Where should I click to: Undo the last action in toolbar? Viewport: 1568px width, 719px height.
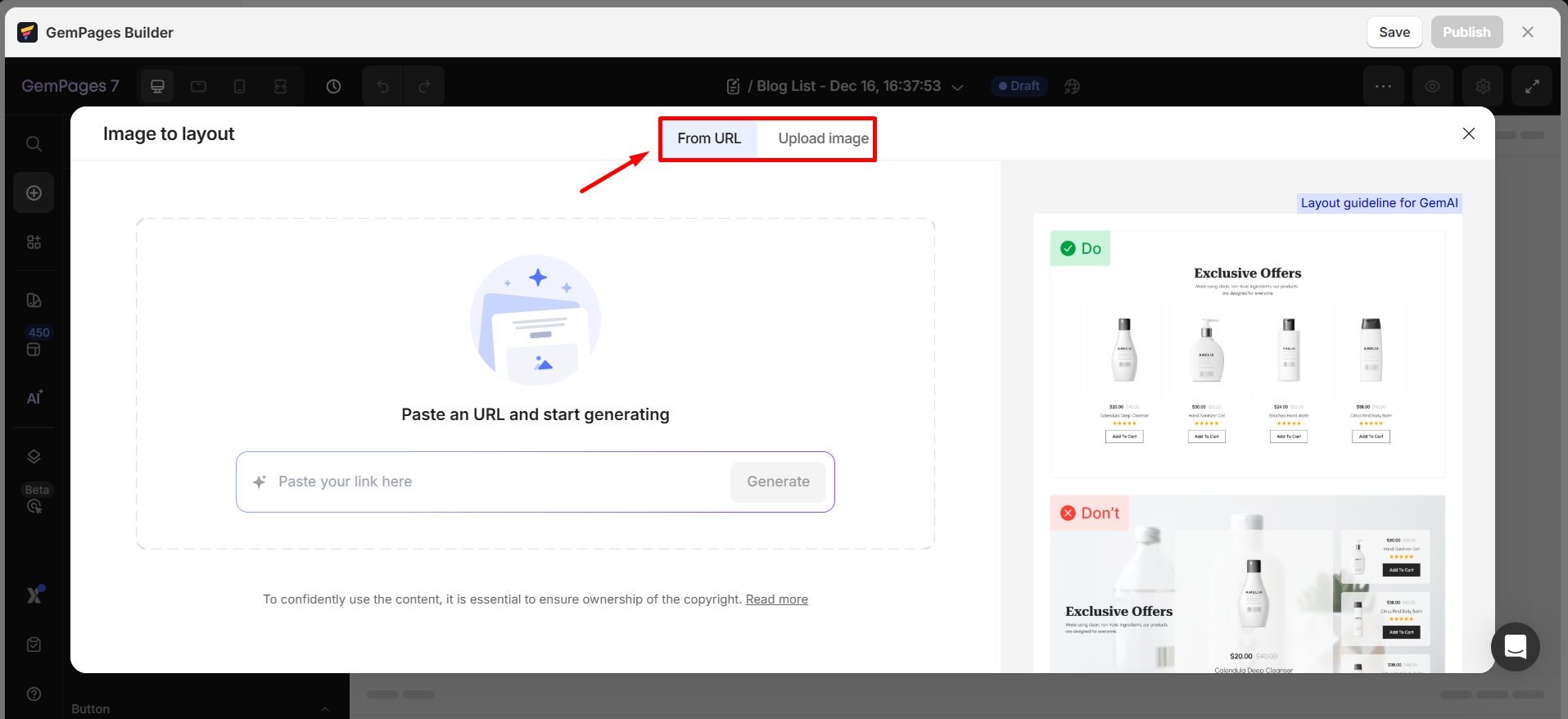(x=382, y=86)
